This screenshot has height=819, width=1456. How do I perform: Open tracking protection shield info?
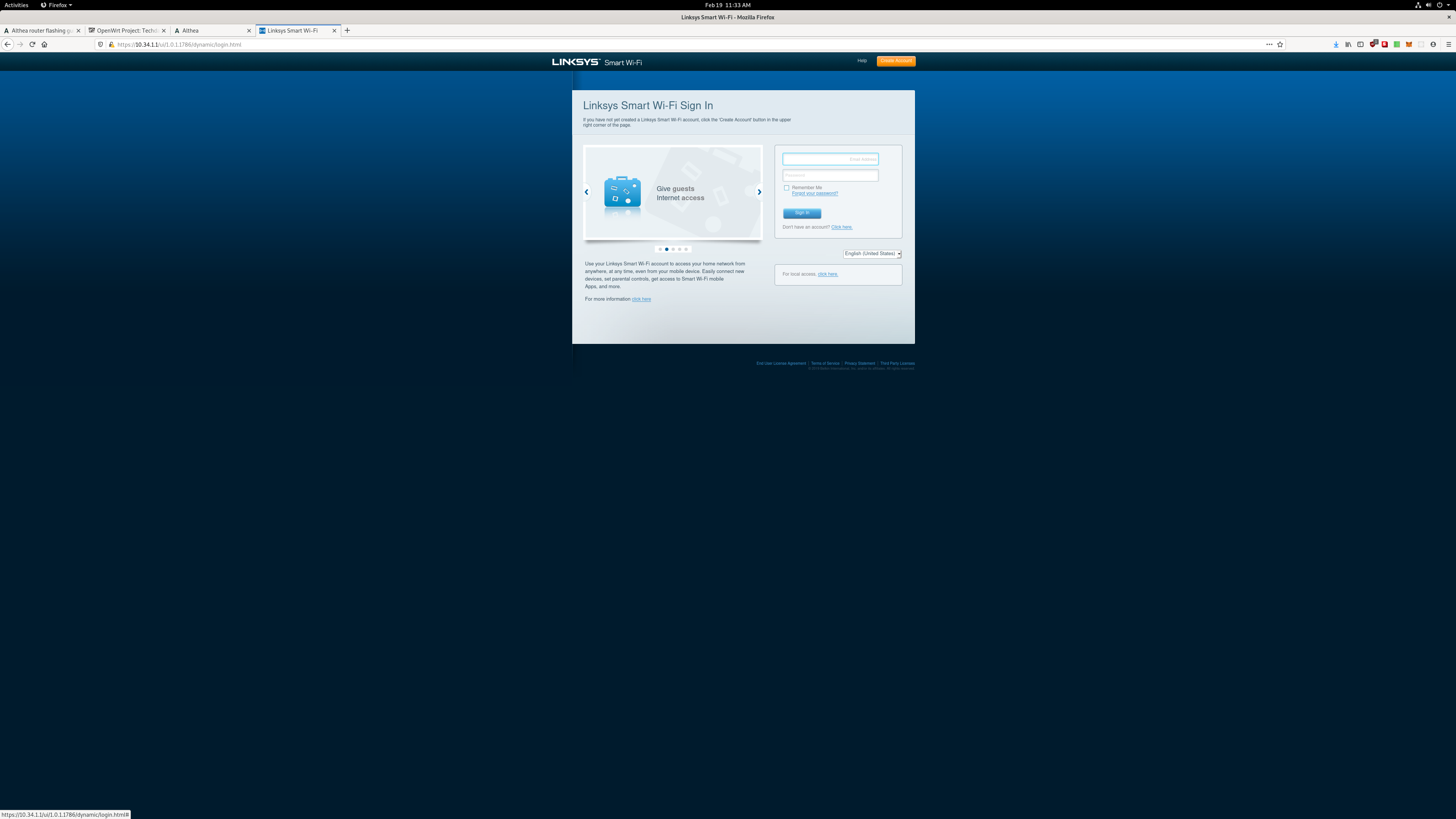[x=100, y=45]
